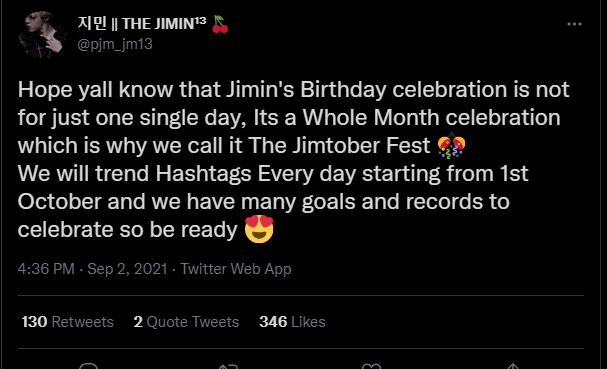Image resolution: width=607 pixels, height=369 pixels.
Task: View the 2 Quote Tweets list
Action: pyautogui.click(x=186, y=322)
